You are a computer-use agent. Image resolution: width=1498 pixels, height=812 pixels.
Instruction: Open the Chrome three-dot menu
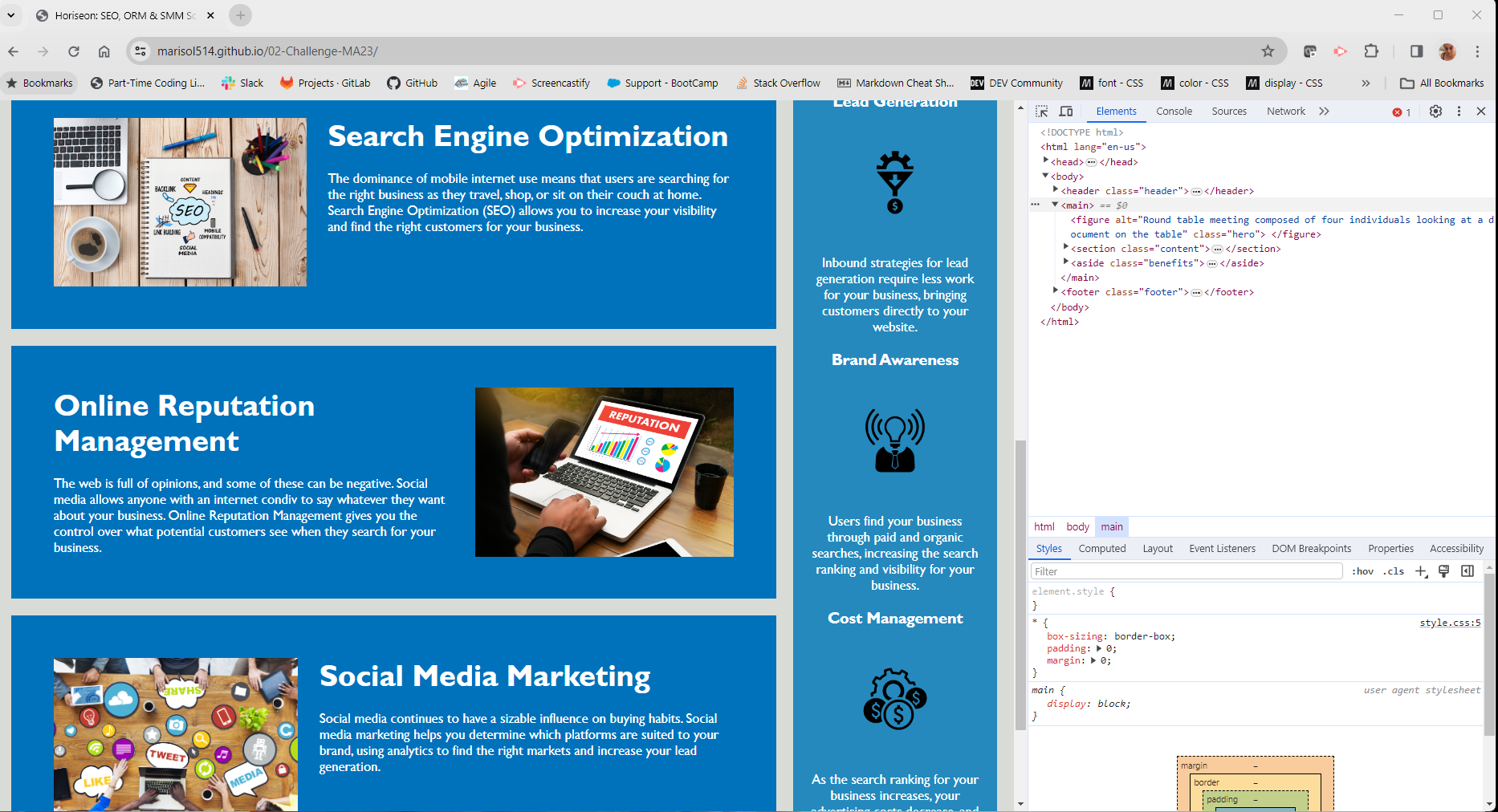(x=1477, y=51)
